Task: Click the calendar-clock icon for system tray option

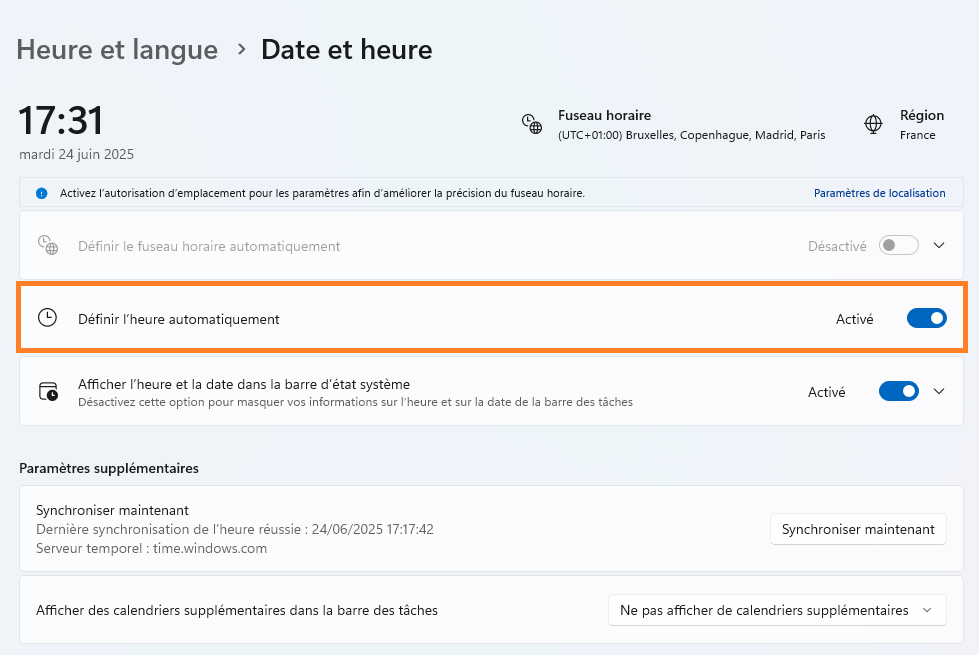Action: click(48, 392)
